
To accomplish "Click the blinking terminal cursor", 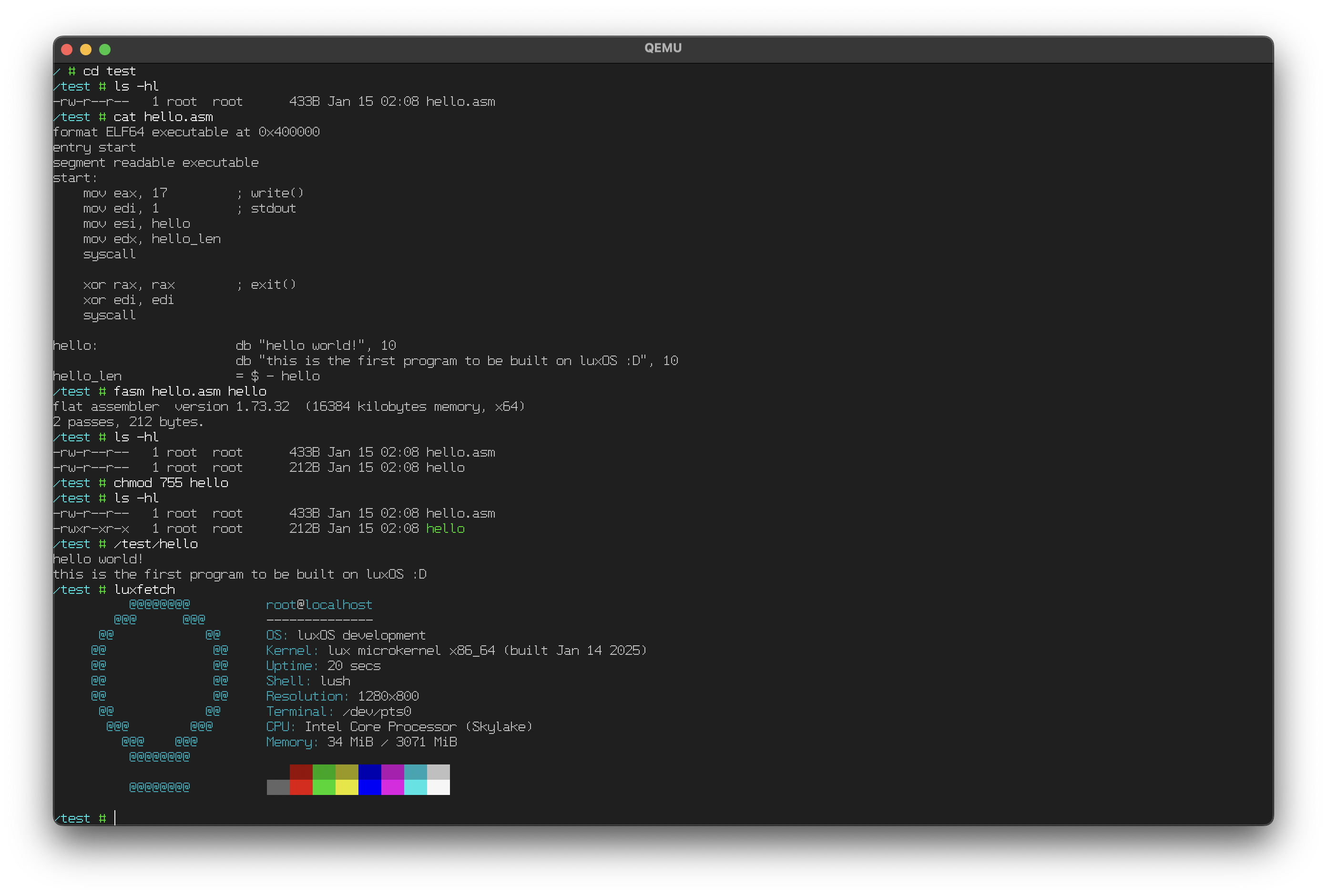I will point(114,818).
